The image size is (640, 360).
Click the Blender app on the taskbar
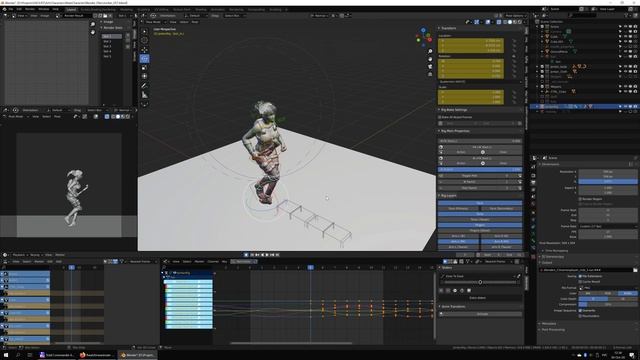click(x=137, y=355)
